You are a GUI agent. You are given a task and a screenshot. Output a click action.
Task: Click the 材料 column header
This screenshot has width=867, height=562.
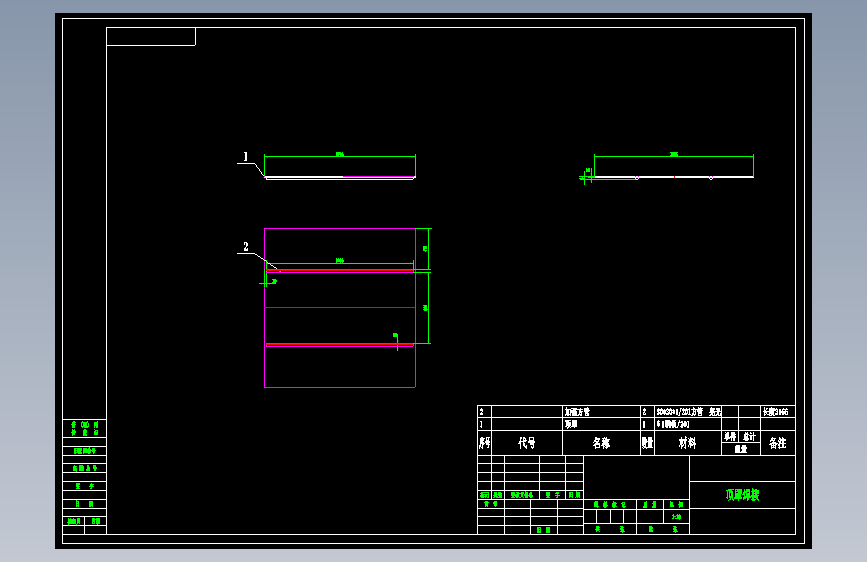(x=687, y=443)
